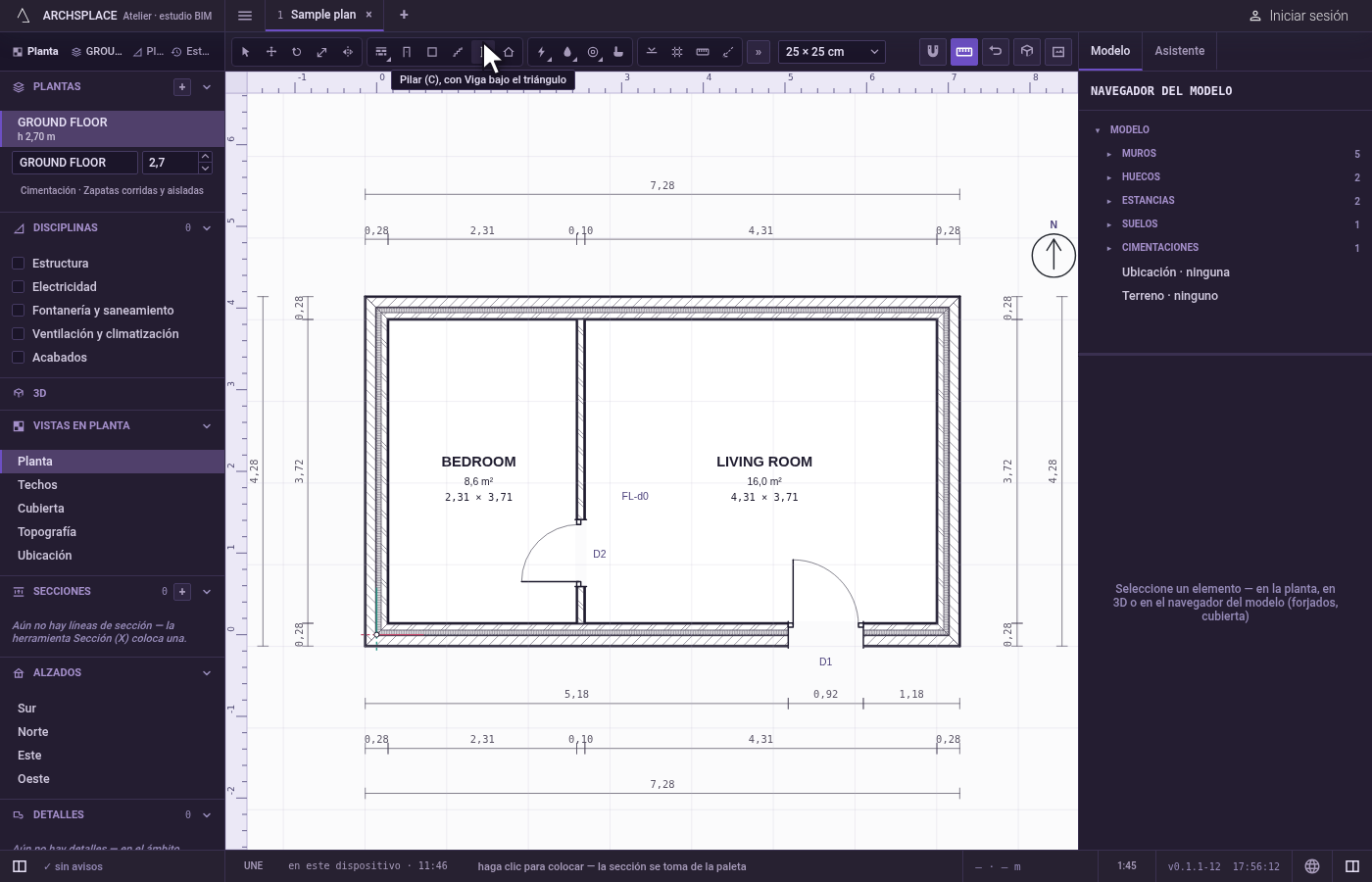The image size is (1372, 882).
Task: Toggle the highlighted dimensions ruler button
Action: coord(964,51)
